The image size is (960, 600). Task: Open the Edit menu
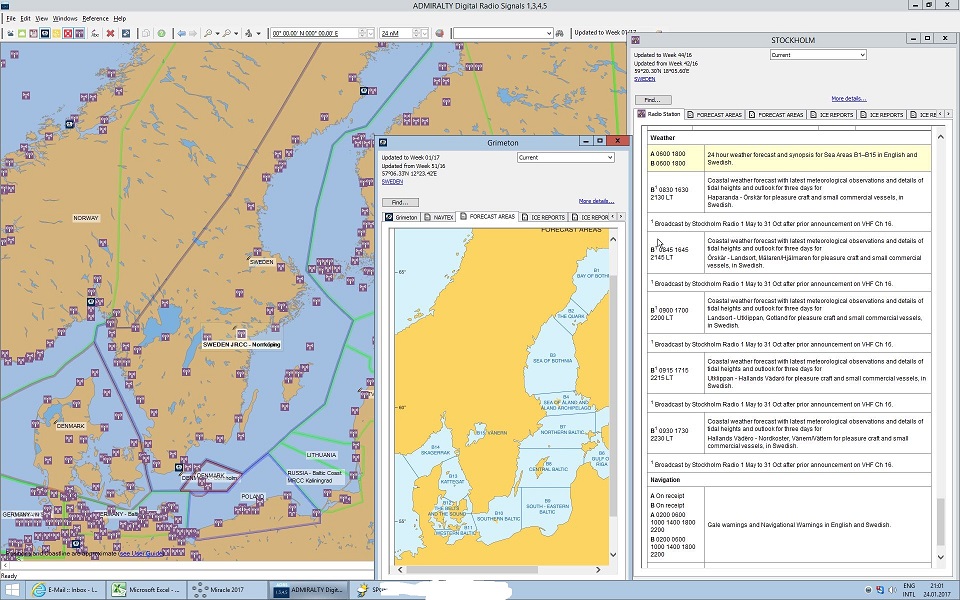click(x=25, y=18)
